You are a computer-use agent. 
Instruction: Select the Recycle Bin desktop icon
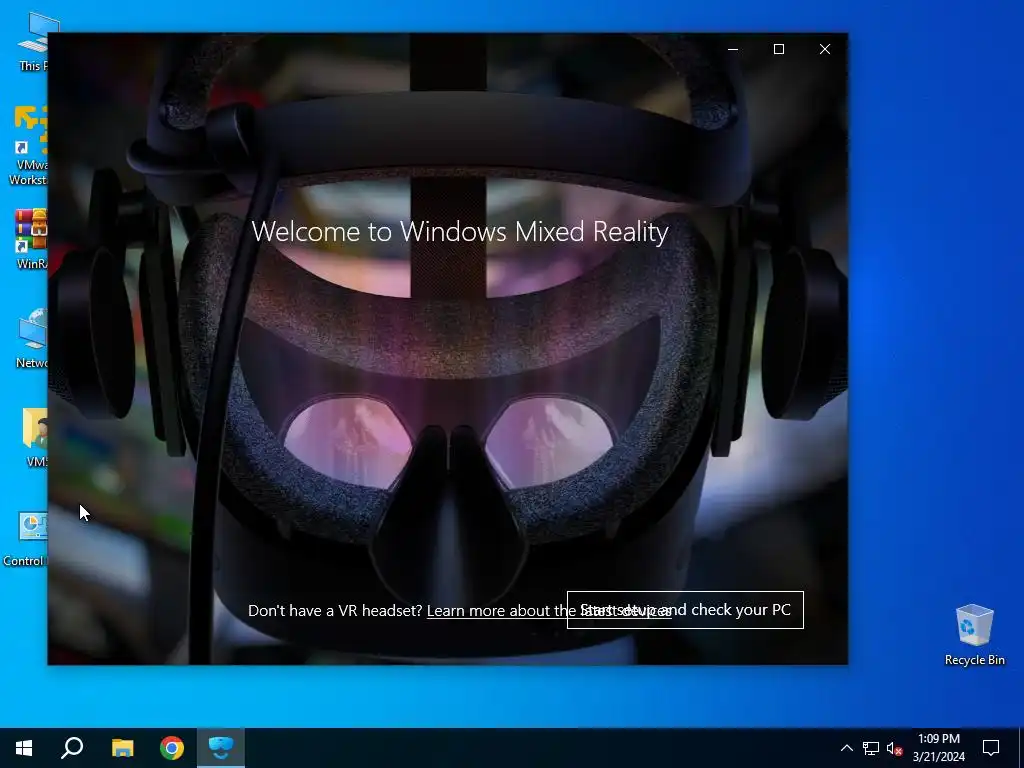(974, 635)
